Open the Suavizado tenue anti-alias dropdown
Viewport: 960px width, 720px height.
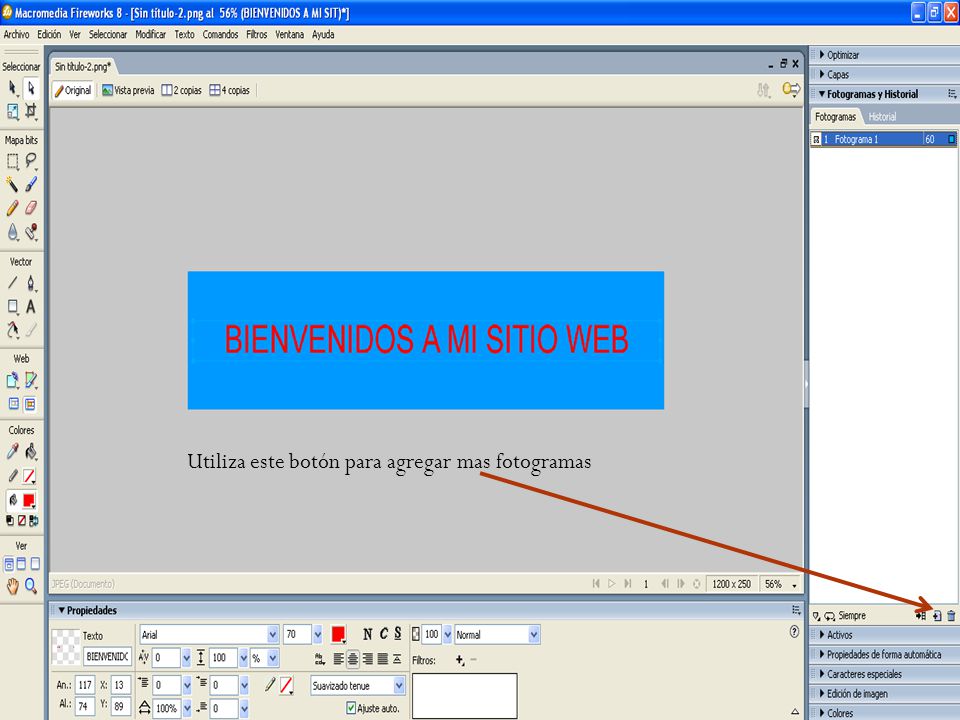399,686
